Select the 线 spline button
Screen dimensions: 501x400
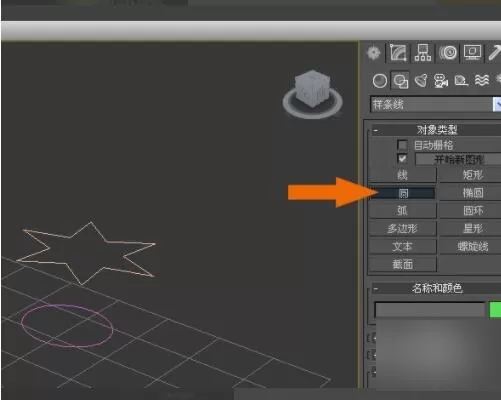pos(402,175)
